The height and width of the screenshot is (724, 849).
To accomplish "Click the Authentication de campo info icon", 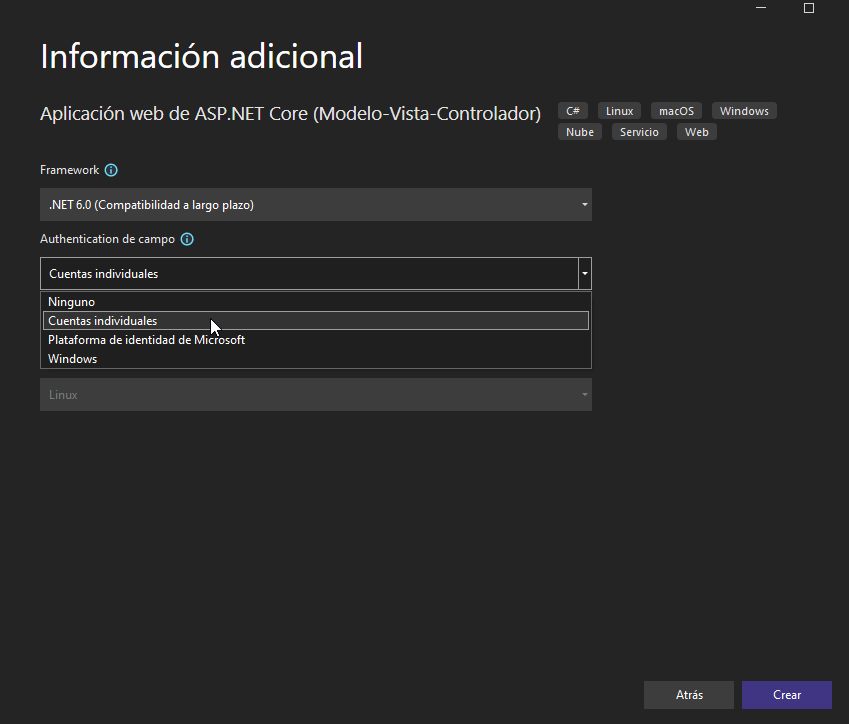I will point(187,239).
